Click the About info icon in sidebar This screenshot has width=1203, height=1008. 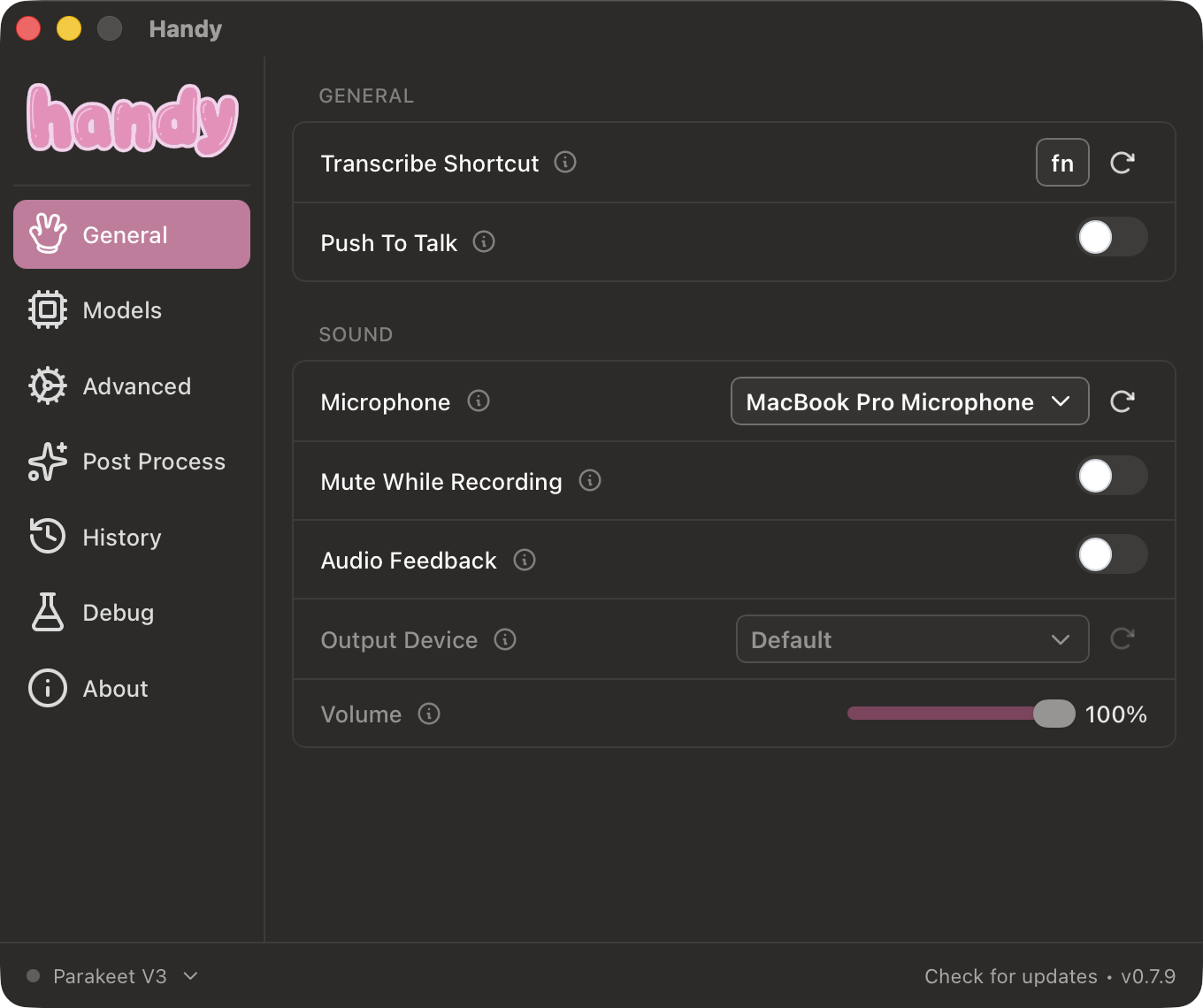tap(47, 688)
